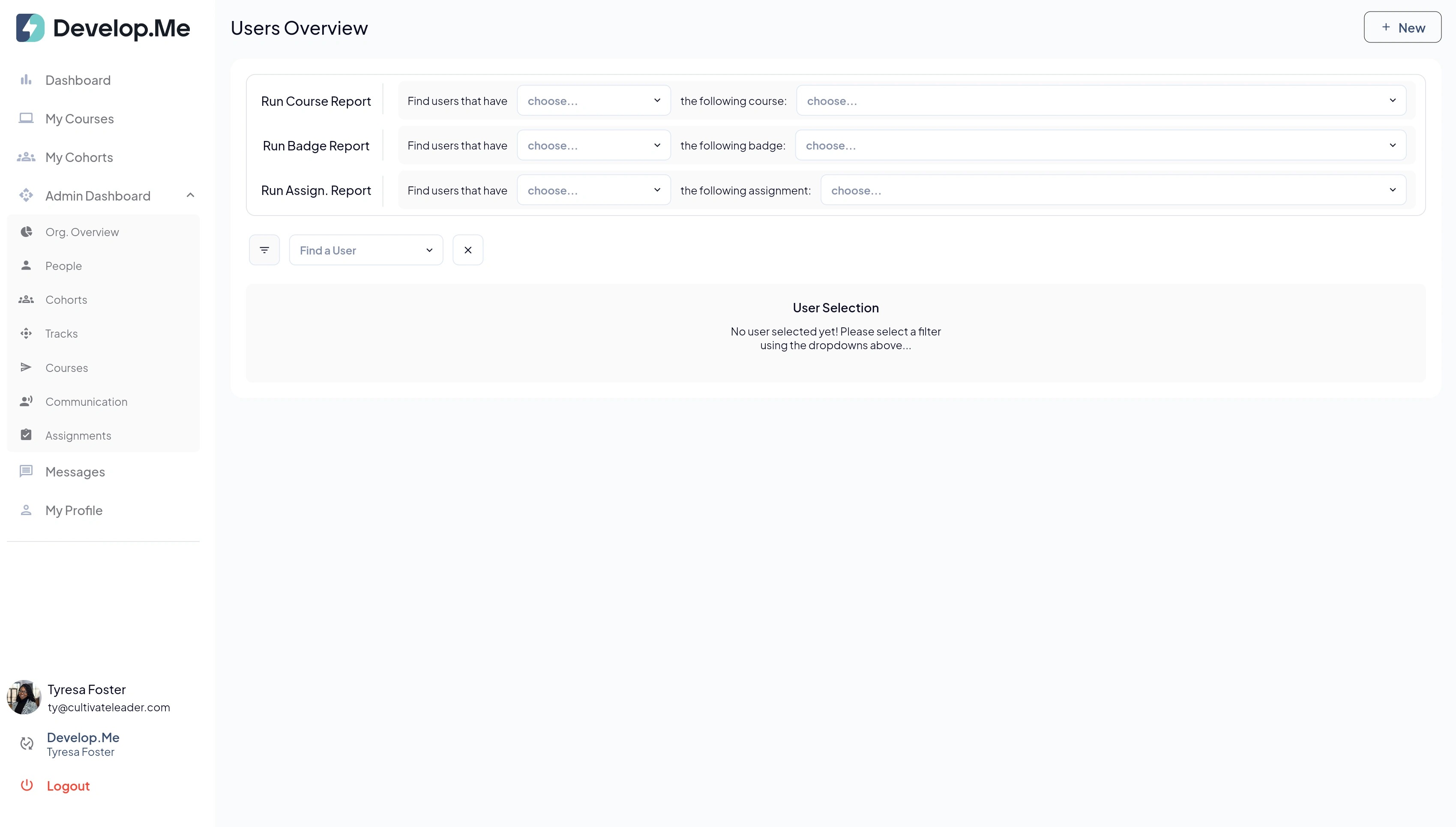Click the organization switch icon near Develop.Me
This screenshot has height=827, width=1456.
[x=27, y=743]
